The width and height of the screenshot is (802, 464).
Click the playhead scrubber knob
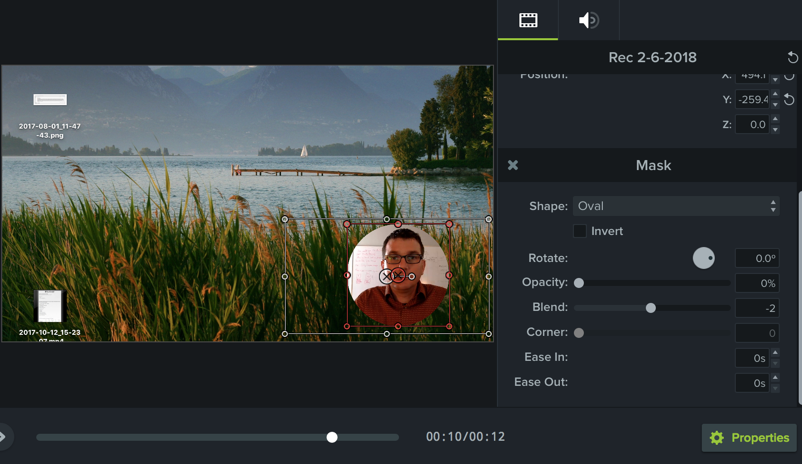[x=332, y=437]
